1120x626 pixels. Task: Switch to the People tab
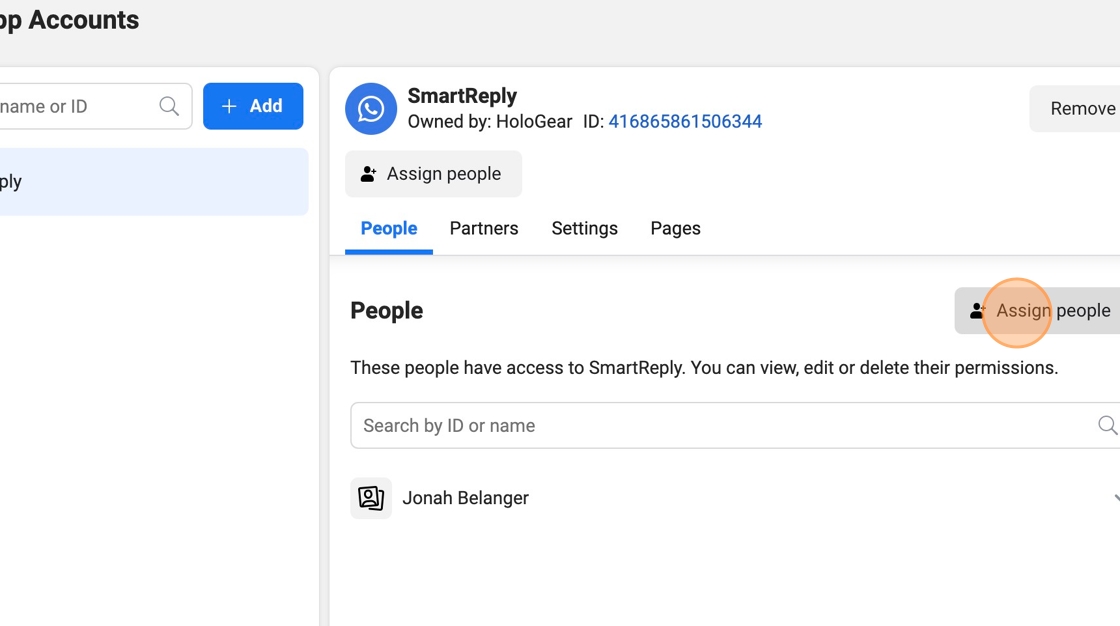[389, 229]
